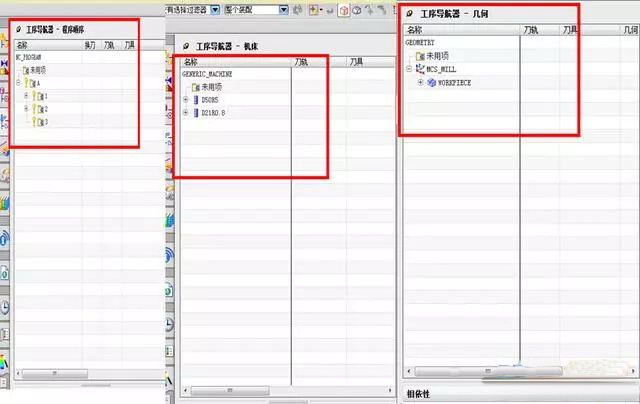Viewport: 640px width, 404px height.
Task: Click the unused items folder in geometry view
Action: coord(420,56)
